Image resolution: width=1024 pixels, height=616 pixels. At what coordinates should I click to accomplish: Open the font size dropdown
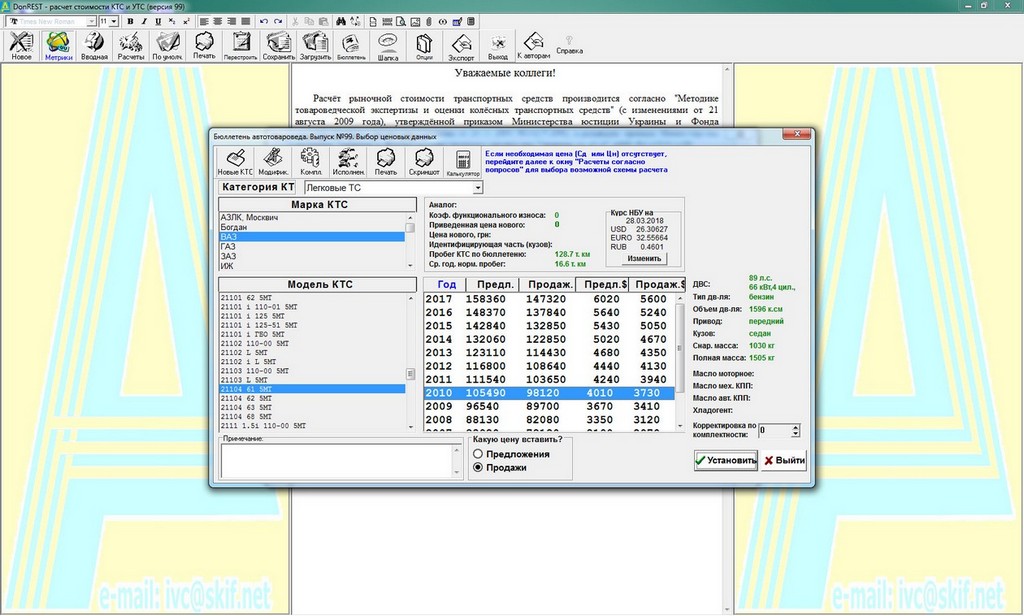[x=115, y=21]
